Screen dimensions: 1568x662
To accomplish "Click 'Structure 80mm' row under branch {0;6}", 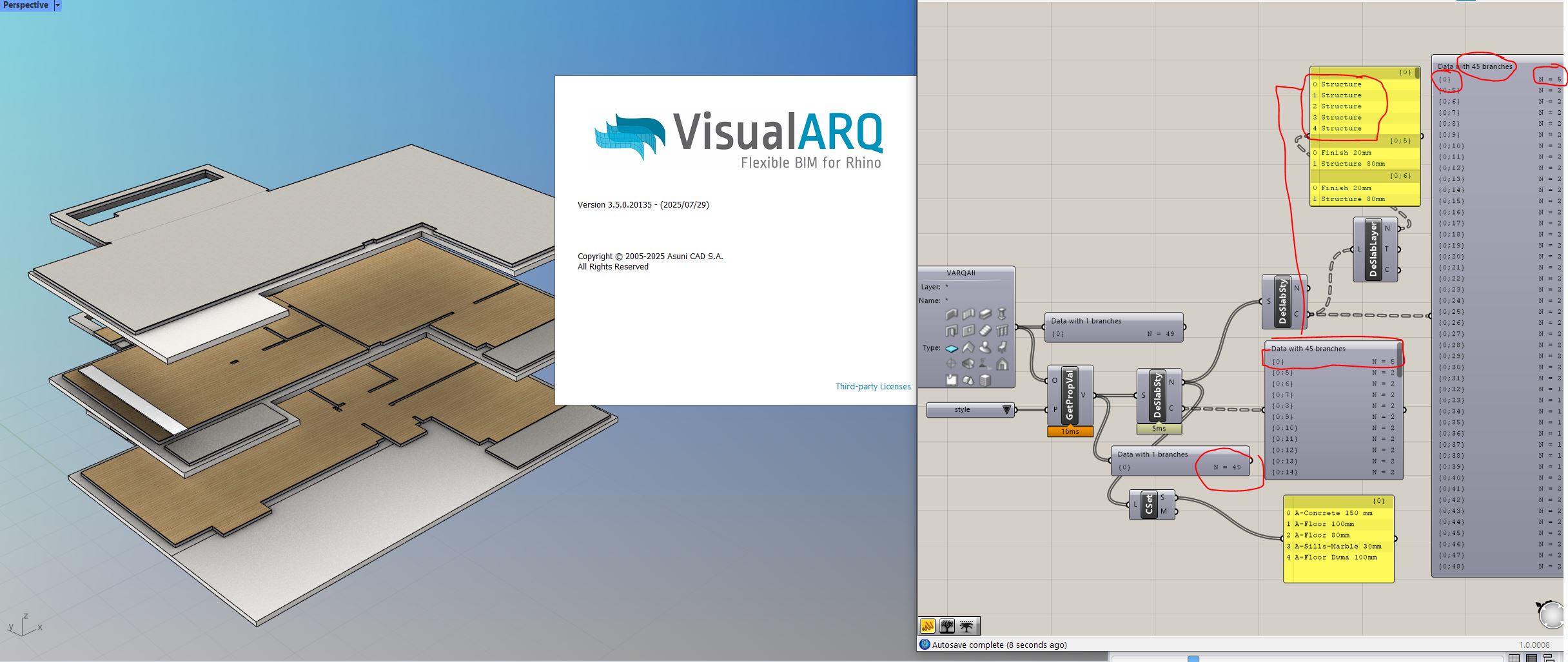I will click(1365, 199).
